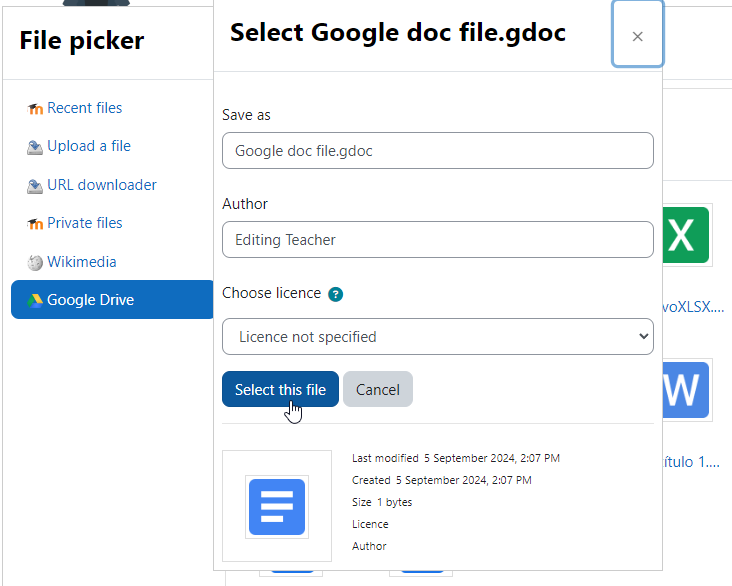Open the Recent files repository
This screenshot has width=732, height=586.
[x=85, y=108]
